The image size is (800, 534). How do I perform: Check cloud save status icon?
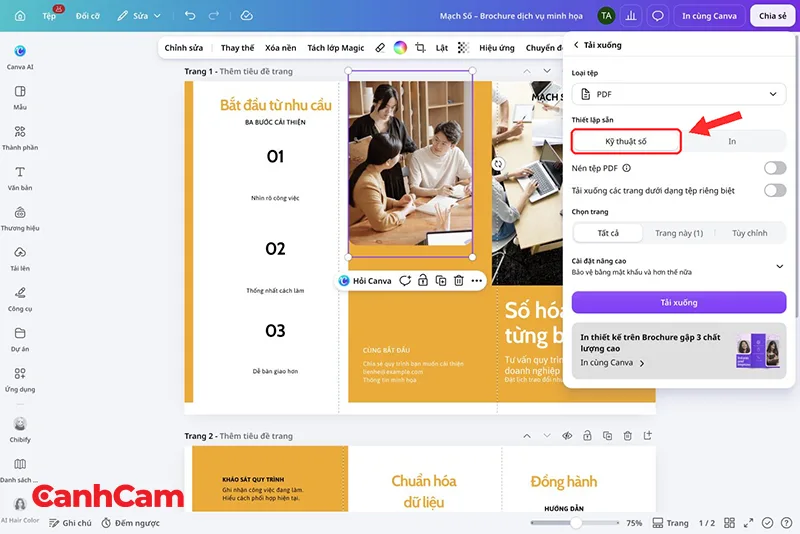point(246,16)
